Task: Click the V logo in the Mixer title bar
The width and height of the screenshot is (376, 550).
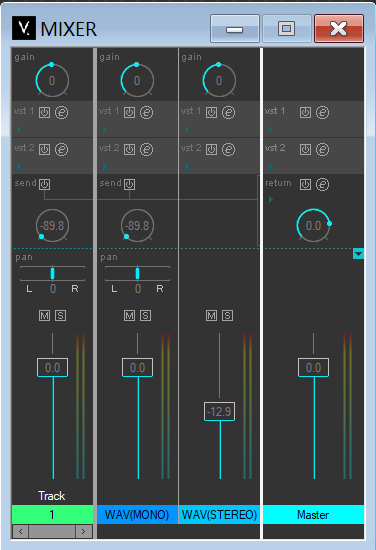Action: click(x=24, y=28)
